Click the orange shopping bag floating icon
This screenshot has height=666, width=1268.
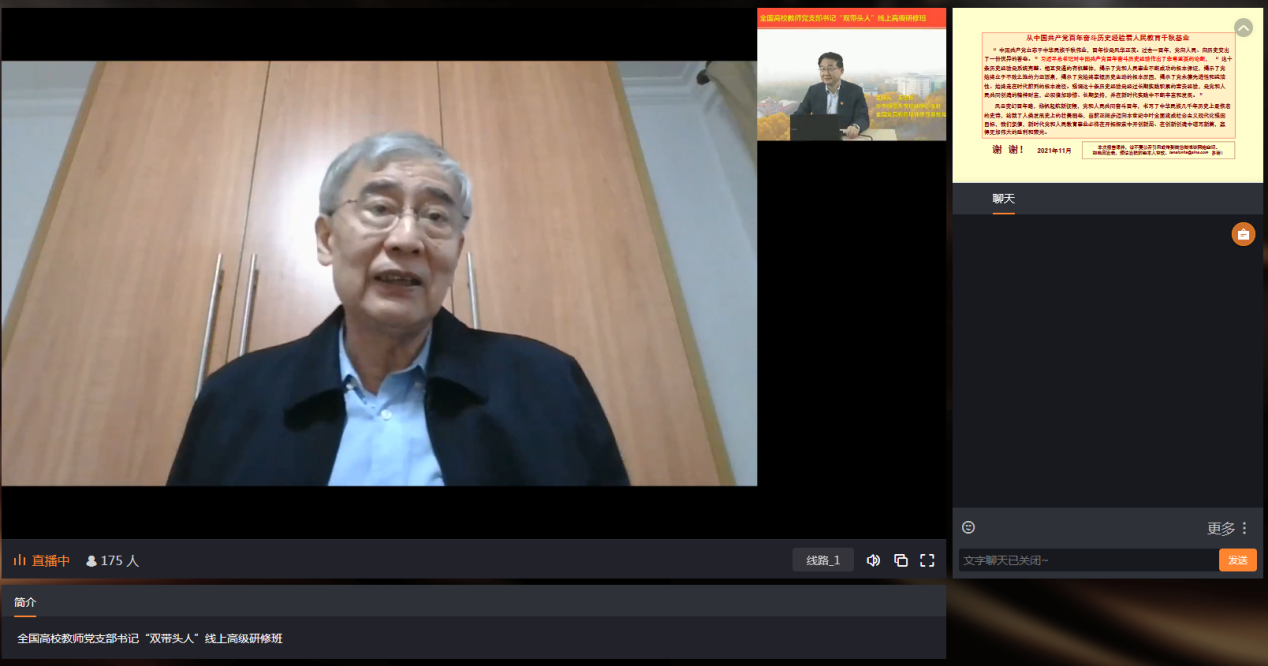(1243, 234)
